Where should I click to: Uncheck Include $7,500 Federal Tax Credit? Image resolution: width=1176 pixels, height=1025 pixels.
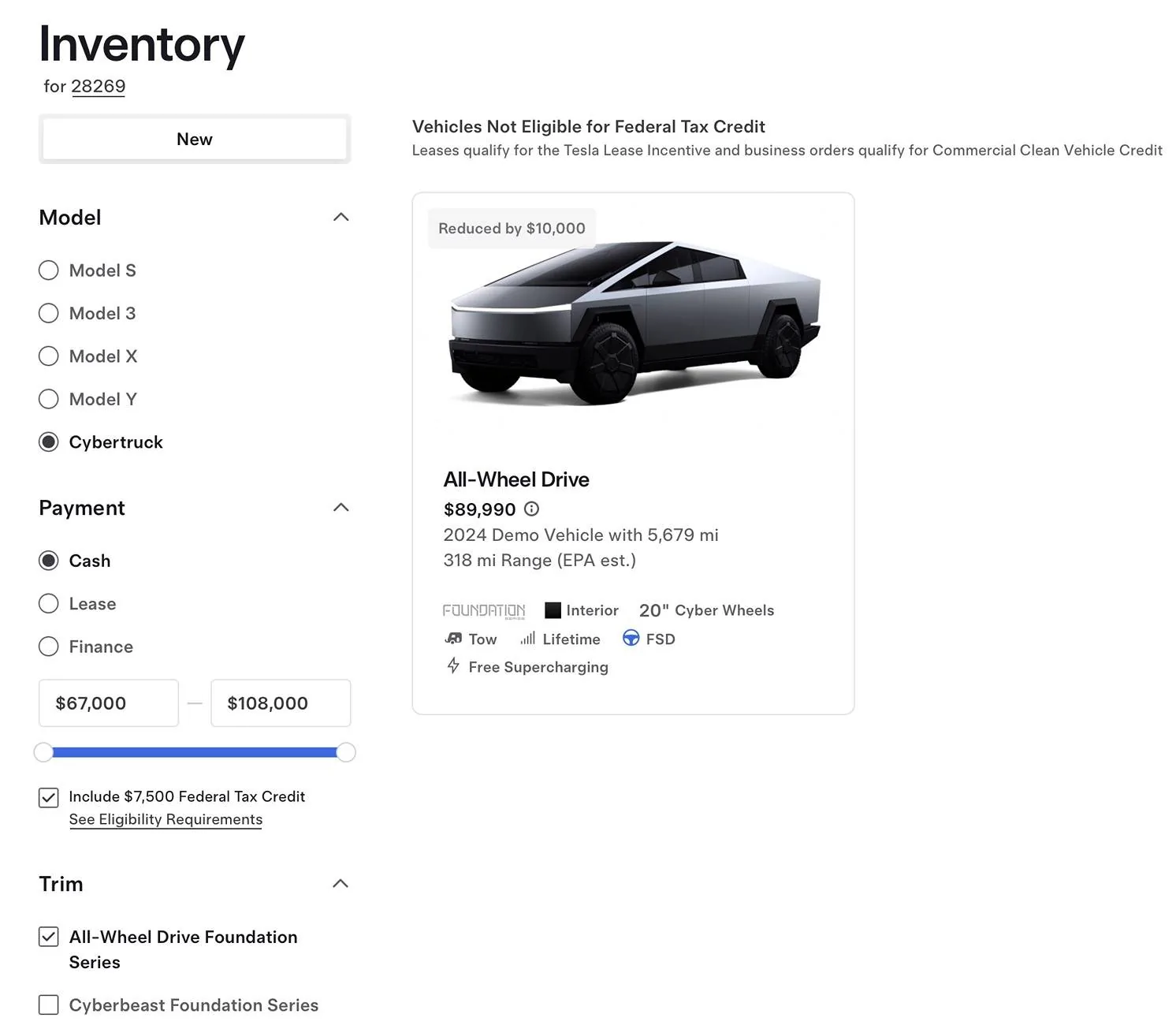[49, 797]
